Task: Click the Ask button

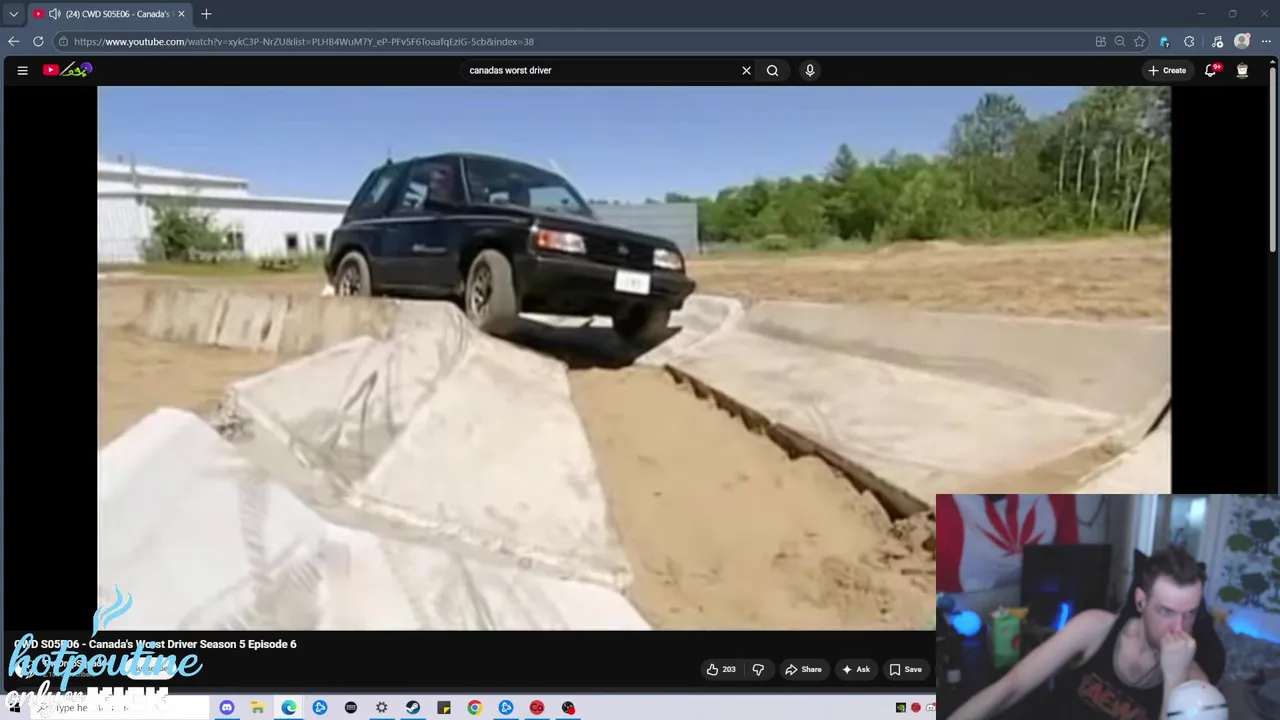Action: point(855,669)
